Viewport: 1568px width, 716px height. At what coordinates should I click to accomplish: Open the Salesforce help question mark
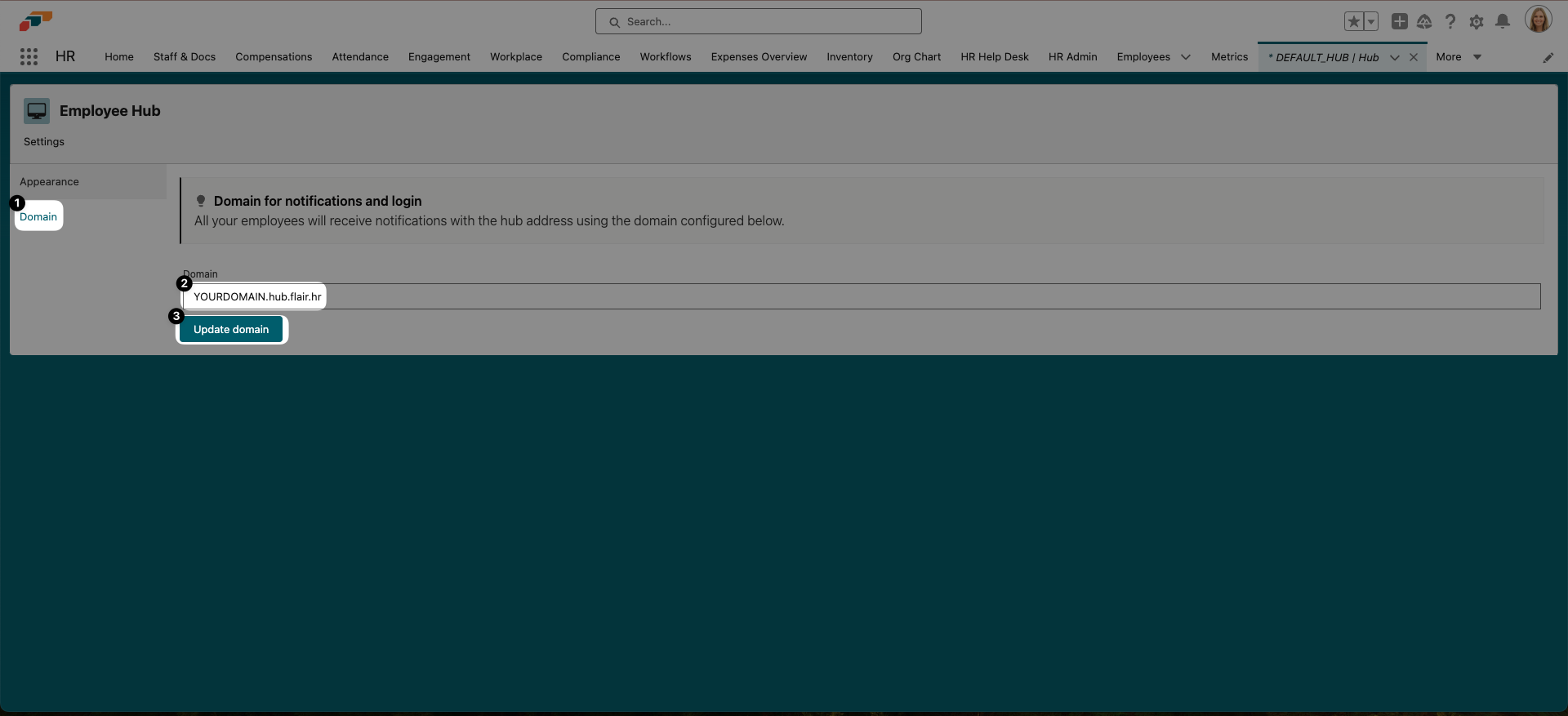tap(1450, 22)
